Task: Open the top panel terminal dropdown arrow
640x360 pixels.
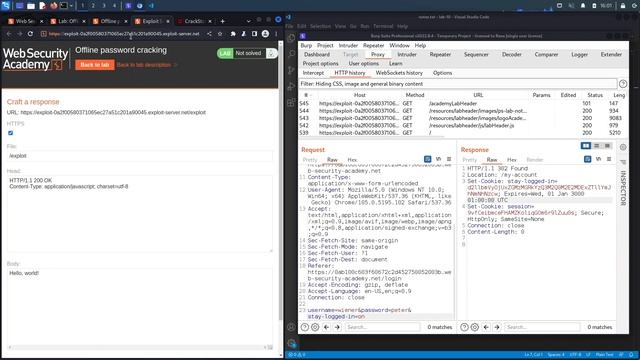Action: click(x=71, y=6)
